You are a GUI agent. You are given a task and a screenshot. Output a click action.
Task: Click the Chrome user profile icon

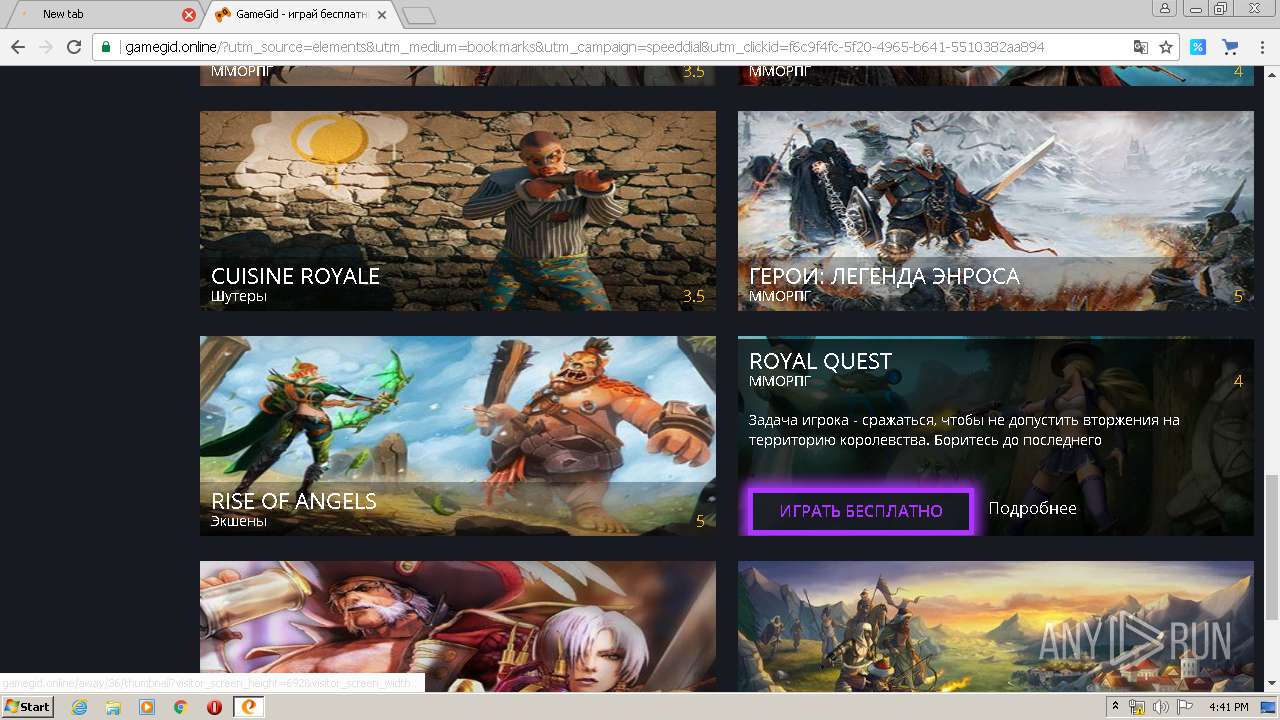tap(1164, 8)
